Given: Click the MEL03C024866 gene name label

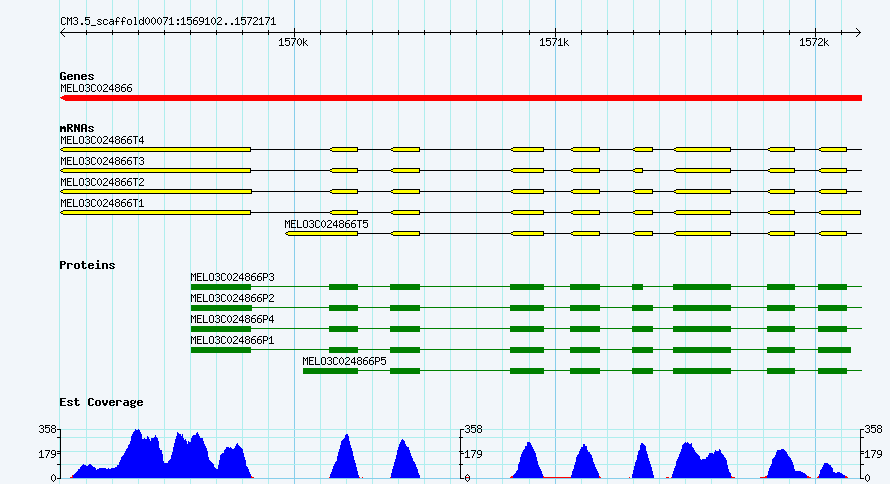Looking at the screenshot, I should (96, 88).
